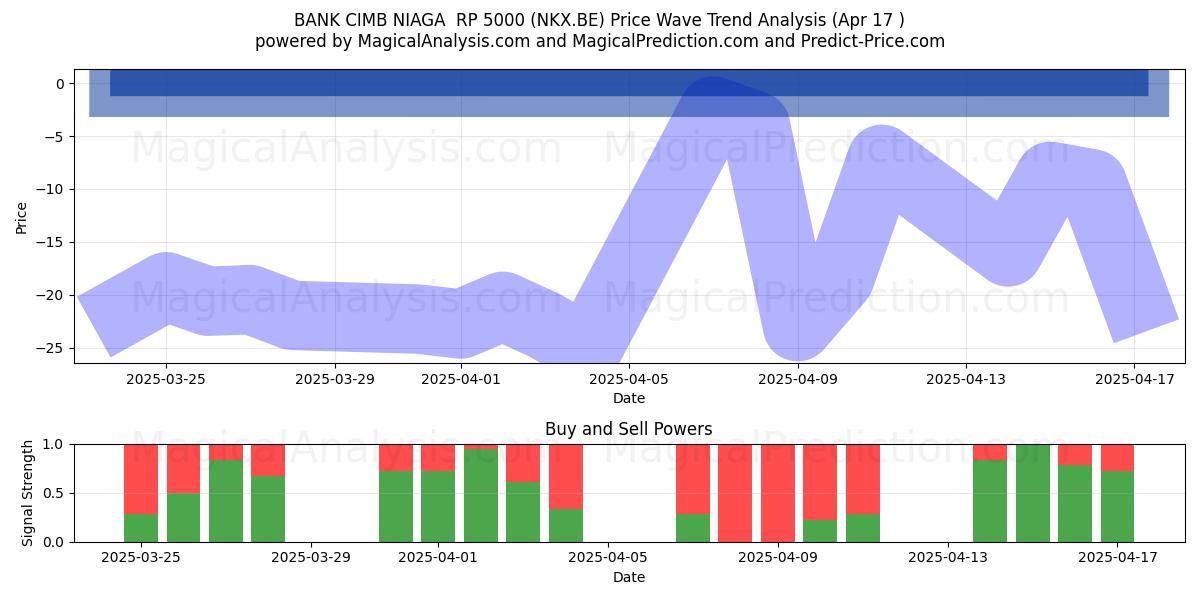The image size is (1200, 600).
Task: Click the 'Date' label below the price wave chart
Action: (629, 398)
